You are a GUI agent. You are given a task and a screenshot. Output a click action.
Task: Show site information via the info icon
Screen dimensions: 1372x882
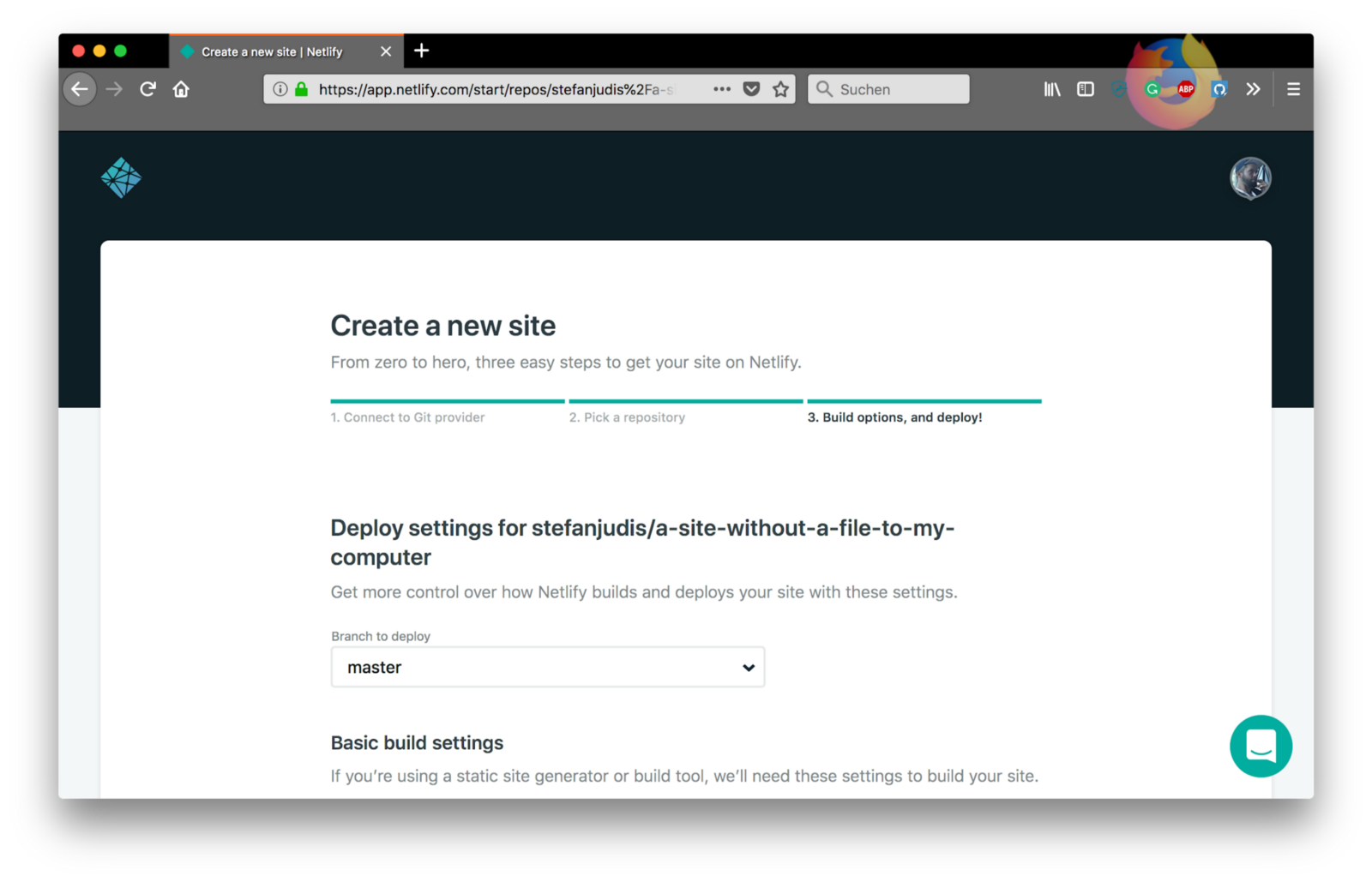click(x=280, y=89)
